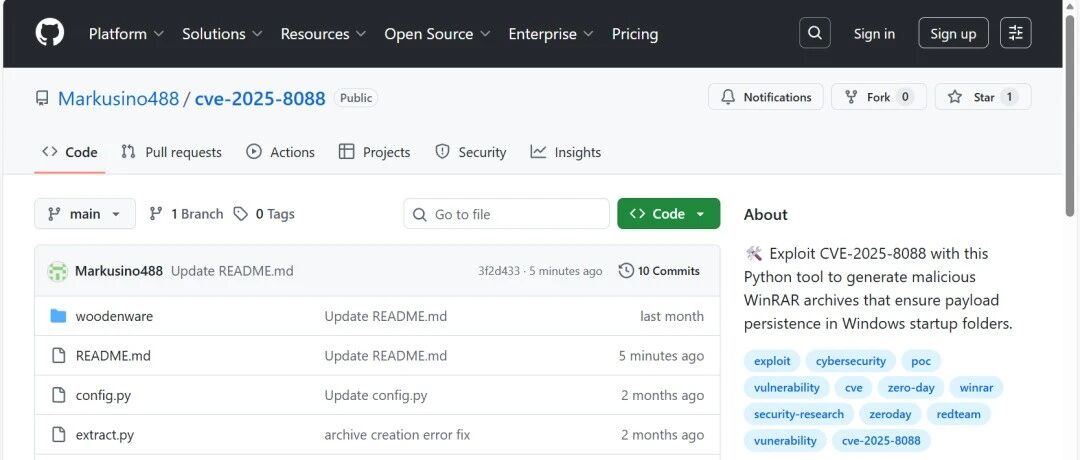Fork the repository

click(879, 97)
